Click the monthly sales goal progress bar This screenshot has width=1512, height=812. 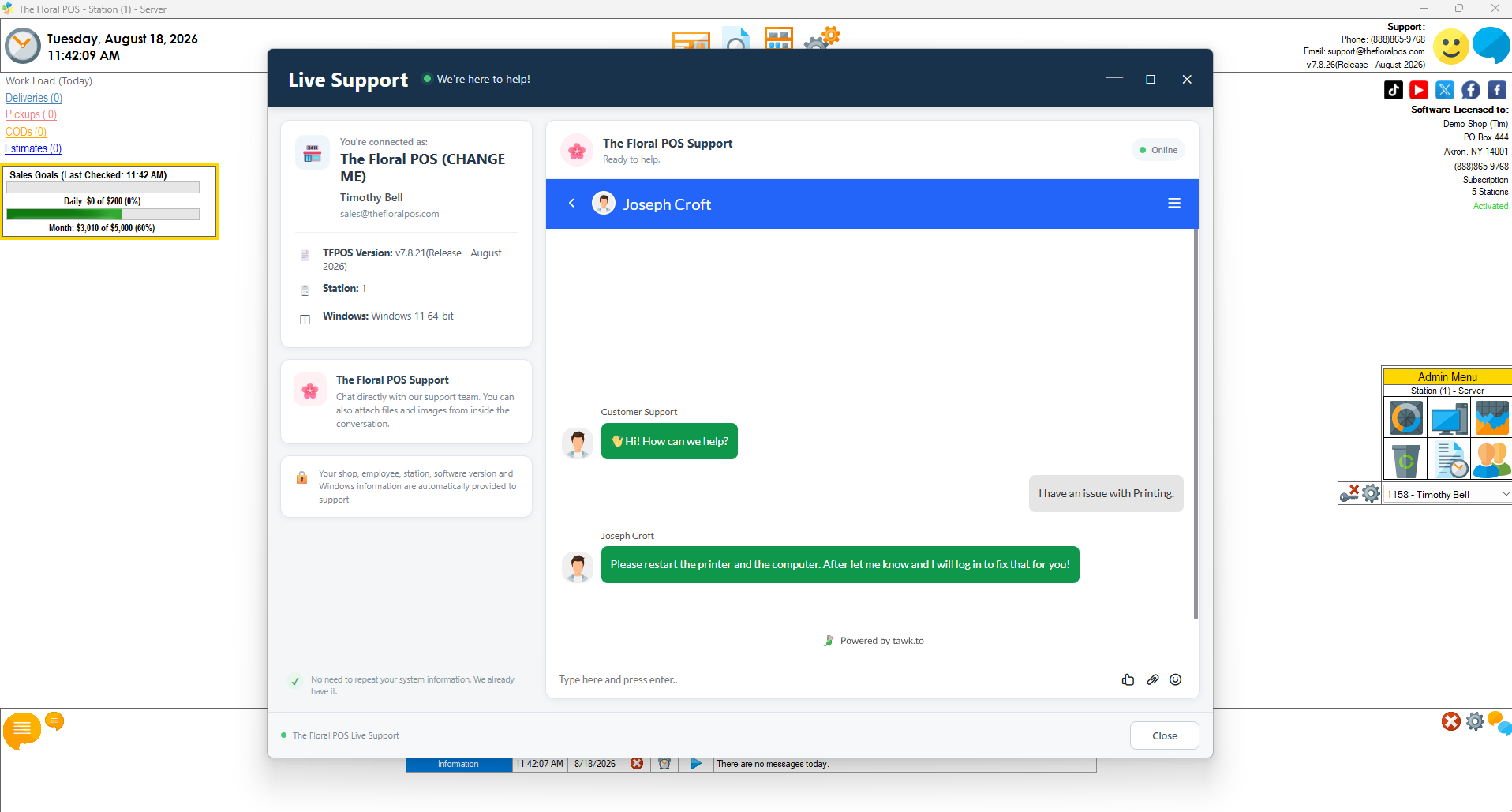pos(103,214)
